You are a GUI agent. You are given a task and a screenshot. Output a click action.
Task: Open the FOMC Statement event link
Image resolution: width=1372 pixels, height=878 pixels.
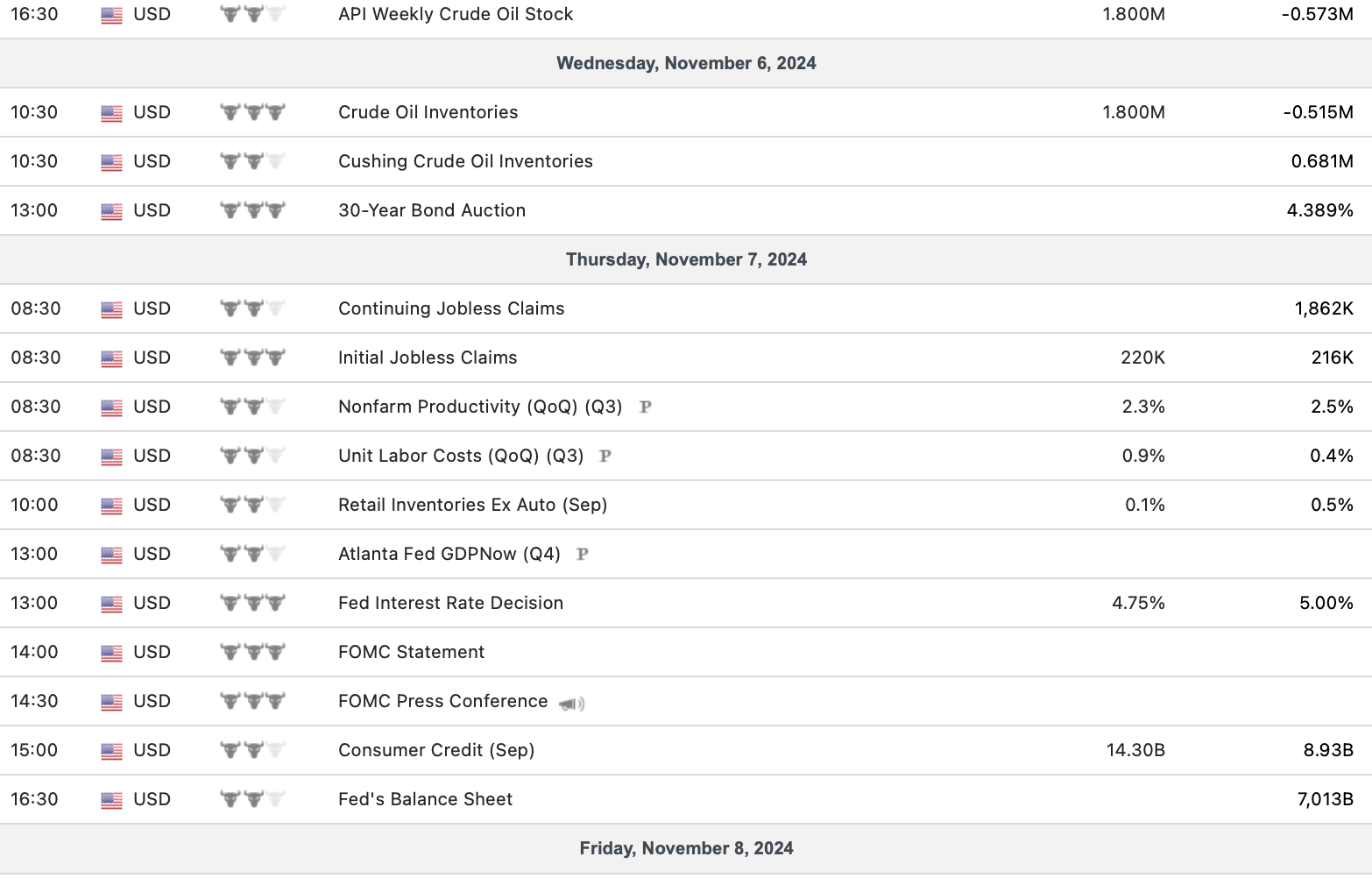point(411,652)
